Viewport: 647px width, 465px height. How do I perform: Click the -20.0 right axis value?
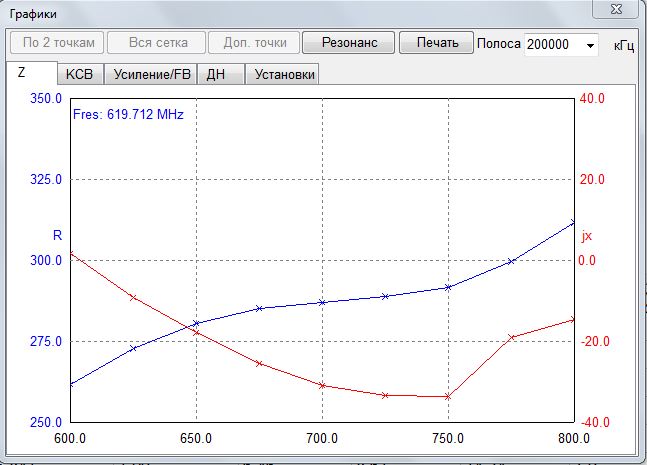595,341
